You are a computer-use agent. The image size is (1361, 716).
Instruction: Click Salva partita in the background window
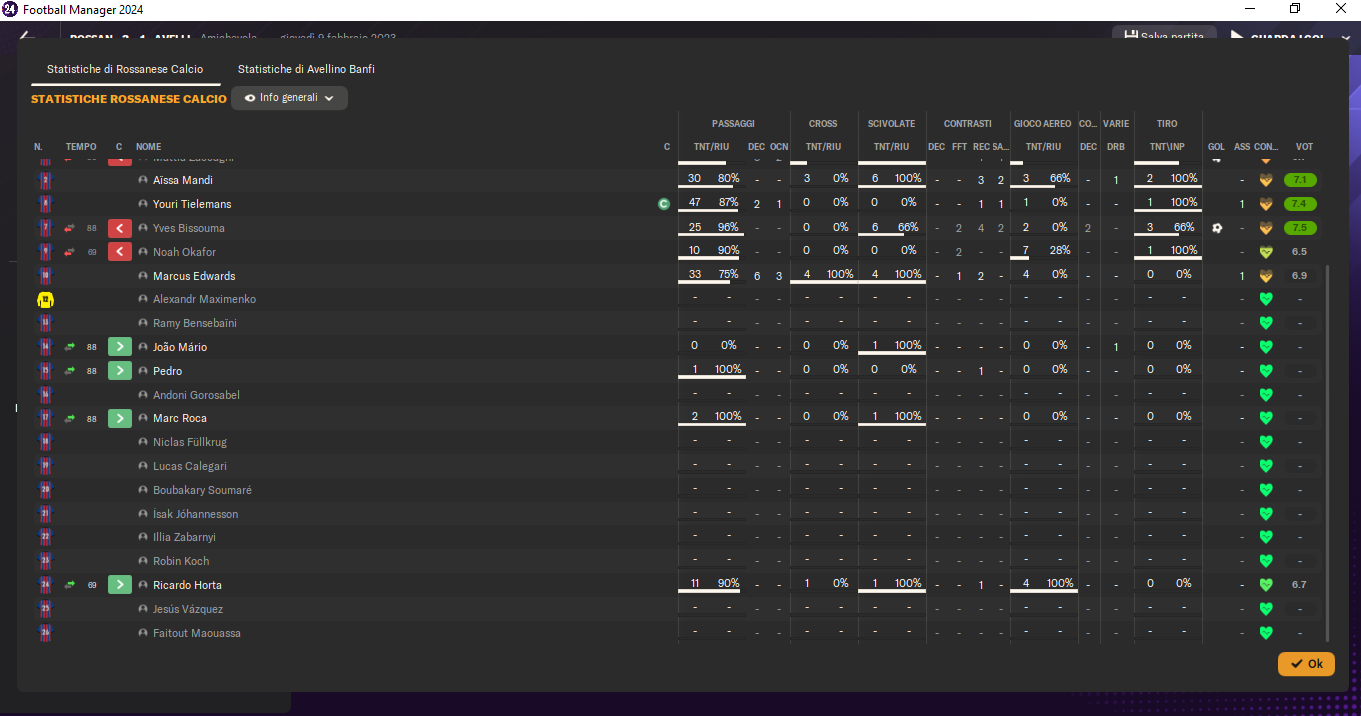tap(1164, 36)
